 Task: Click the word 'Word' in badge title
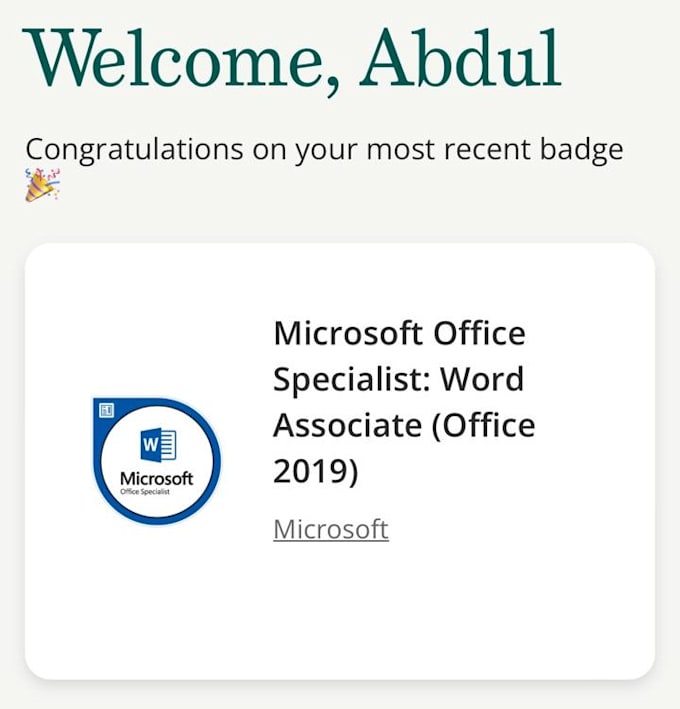[x=482, y=380]
